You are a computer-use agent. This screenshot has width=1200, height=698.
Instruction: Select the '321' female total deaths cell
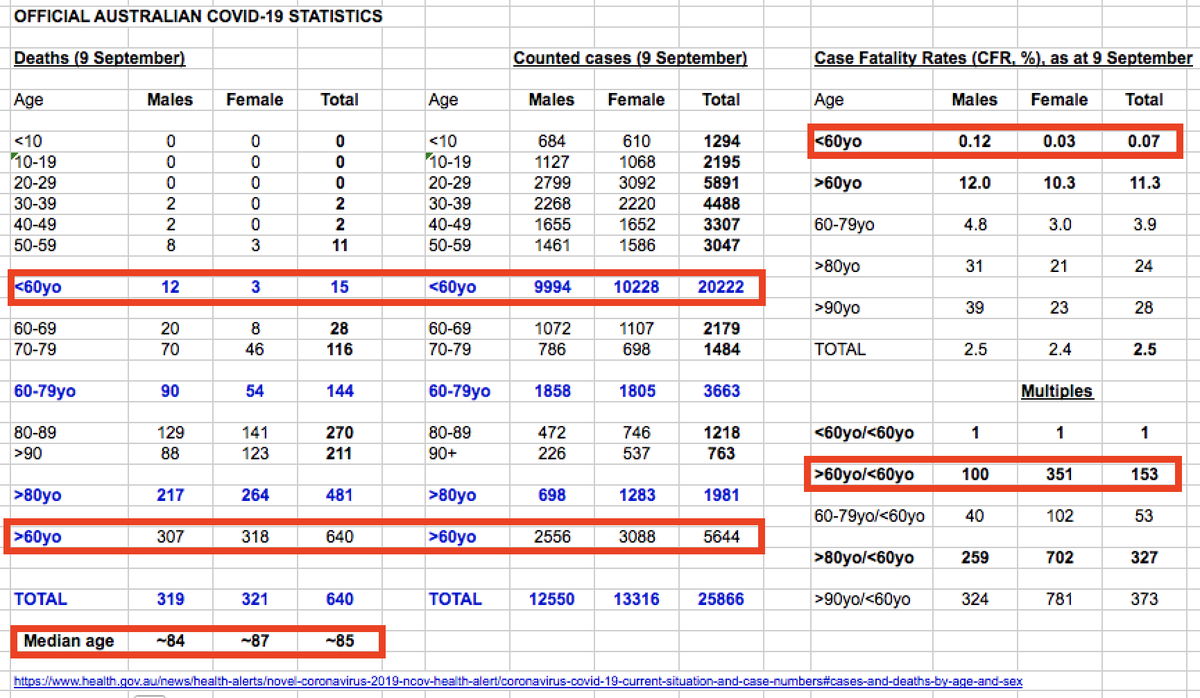(x=255, y=599)
